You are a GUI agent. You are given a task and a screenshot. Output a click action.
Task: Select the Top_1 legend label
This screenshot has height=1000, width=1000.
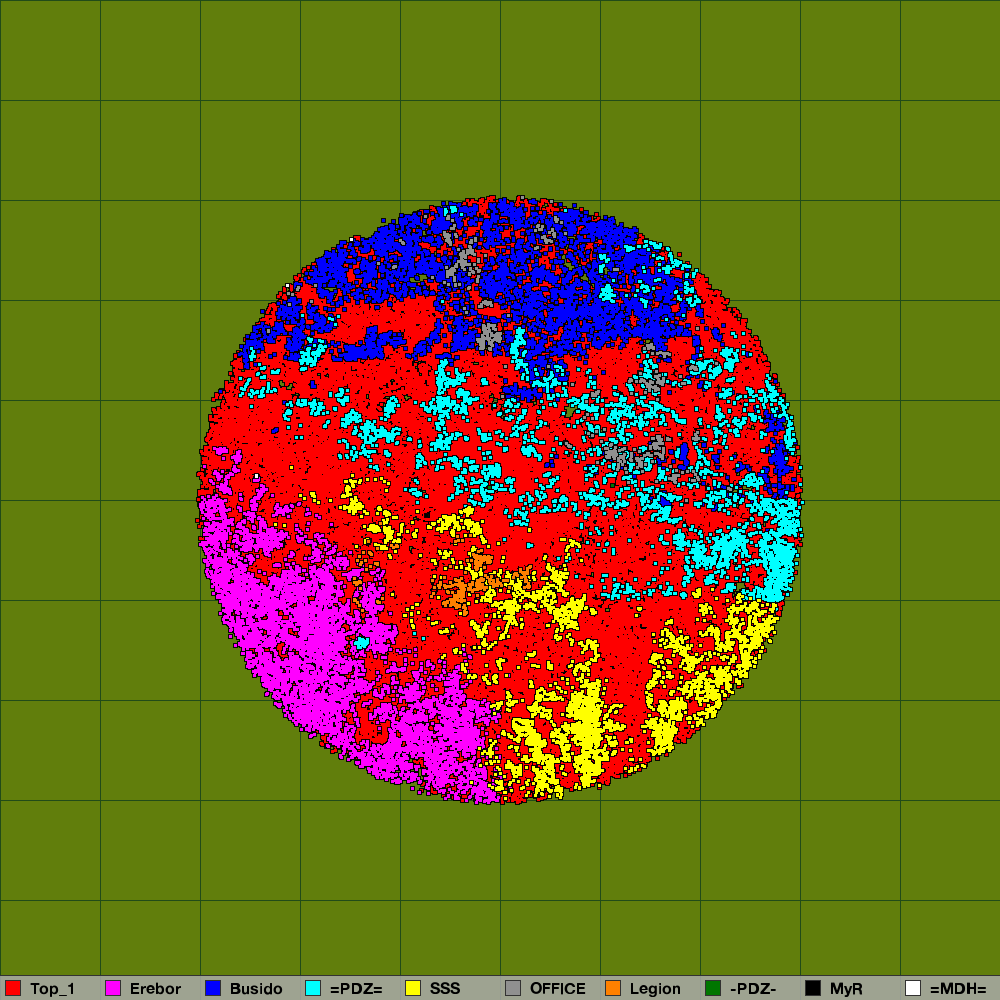coord(52,989)
